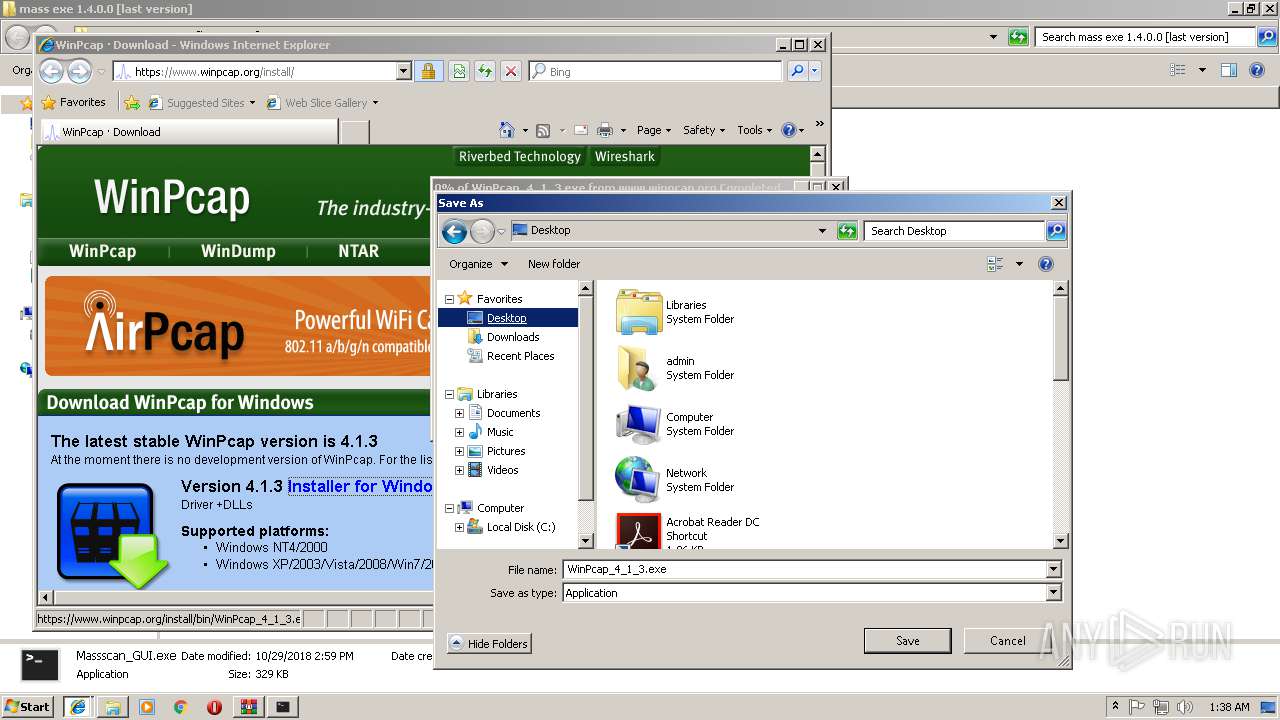Click the IE forward navigation arrow
This screenshot has width=1280, height=720.
pyautogui.click(x=79, y=71)
